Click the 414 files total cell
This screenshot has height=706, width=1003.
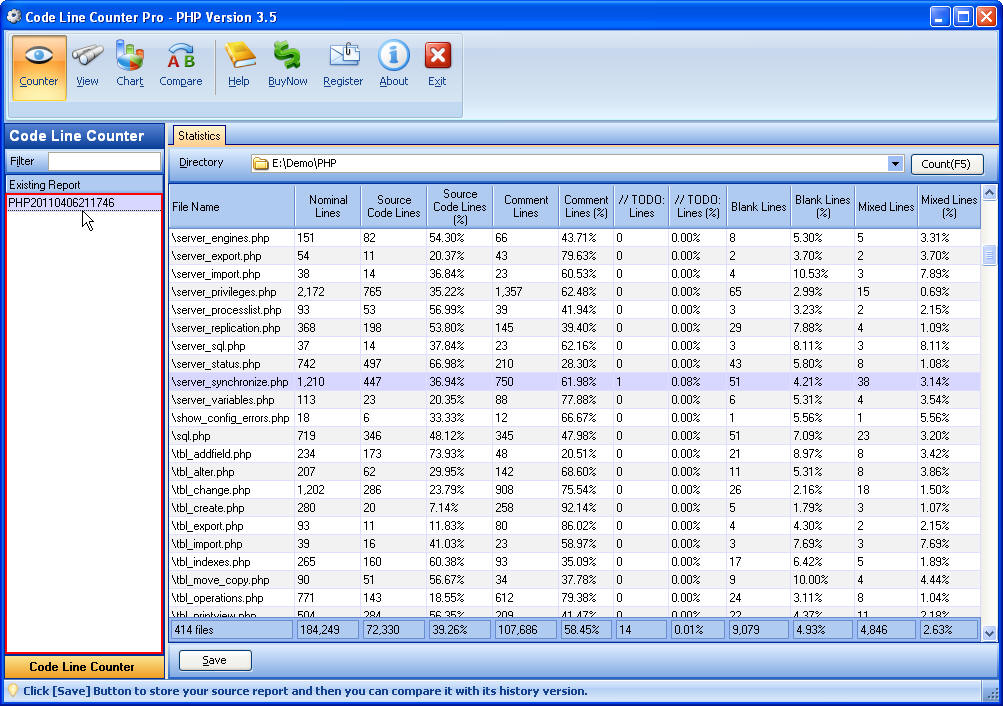[232, 629]
